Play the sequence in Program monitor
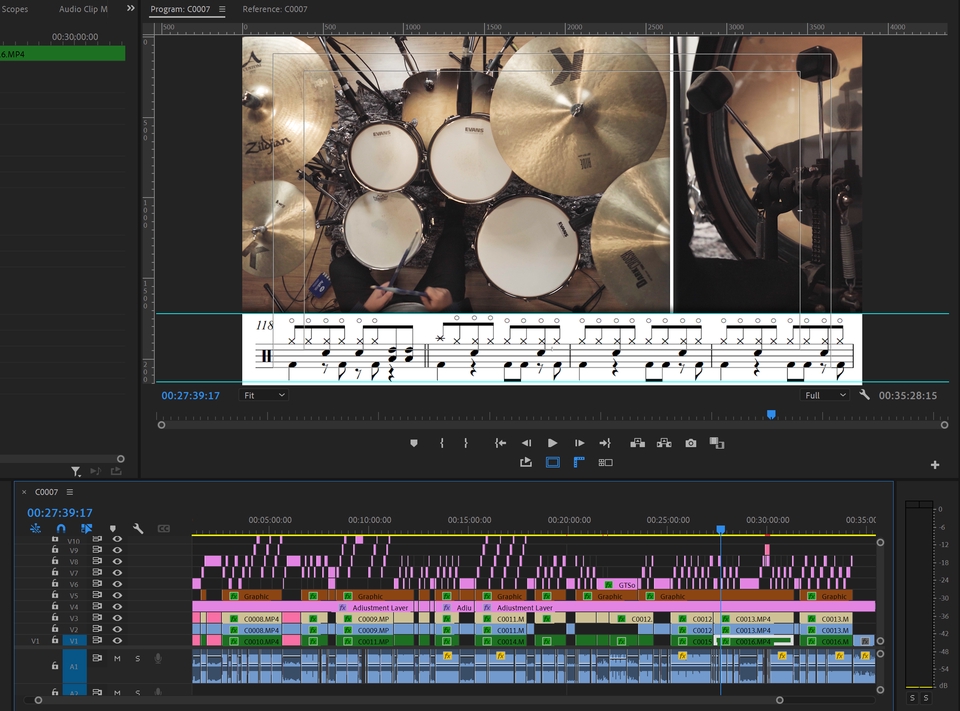The height and width of the screenshot is (711, 960). (x=552, y=443)
